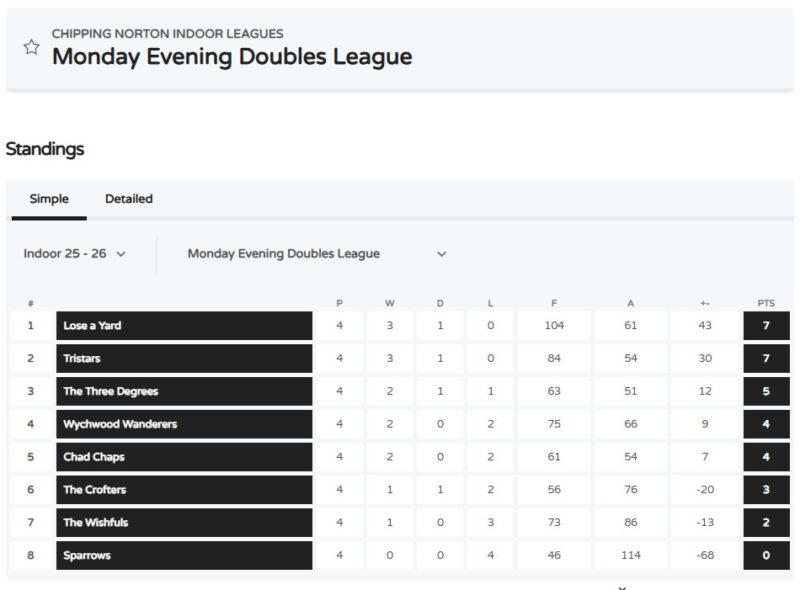Switch to the Simple standings tab
The image size is (800, 590).
[x=49, y=199]
